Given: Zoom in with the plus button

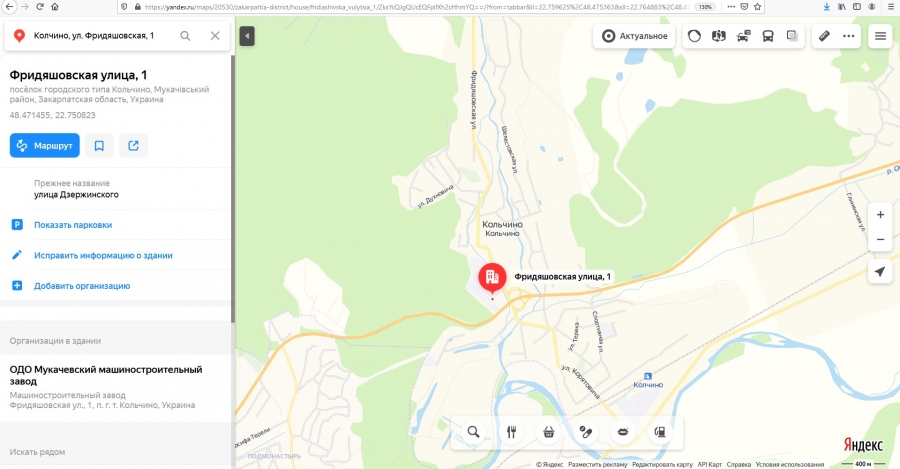Looking at the screenshot, I should [x=880, y=215].
